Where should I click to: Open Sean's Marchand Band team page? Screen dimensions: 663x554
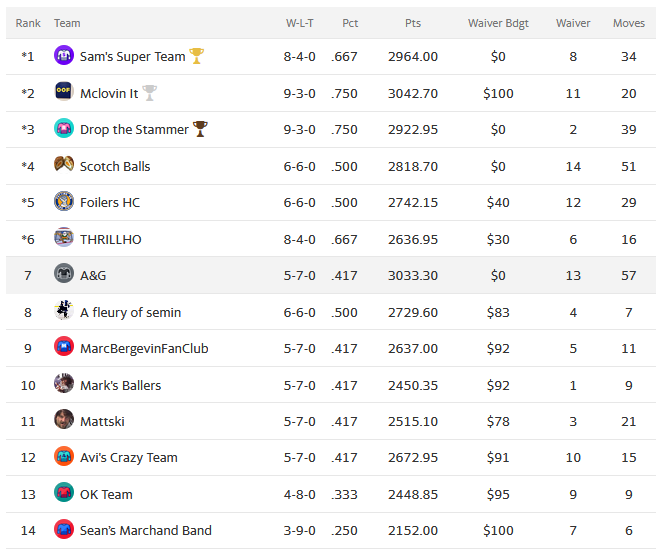(145, 531)
